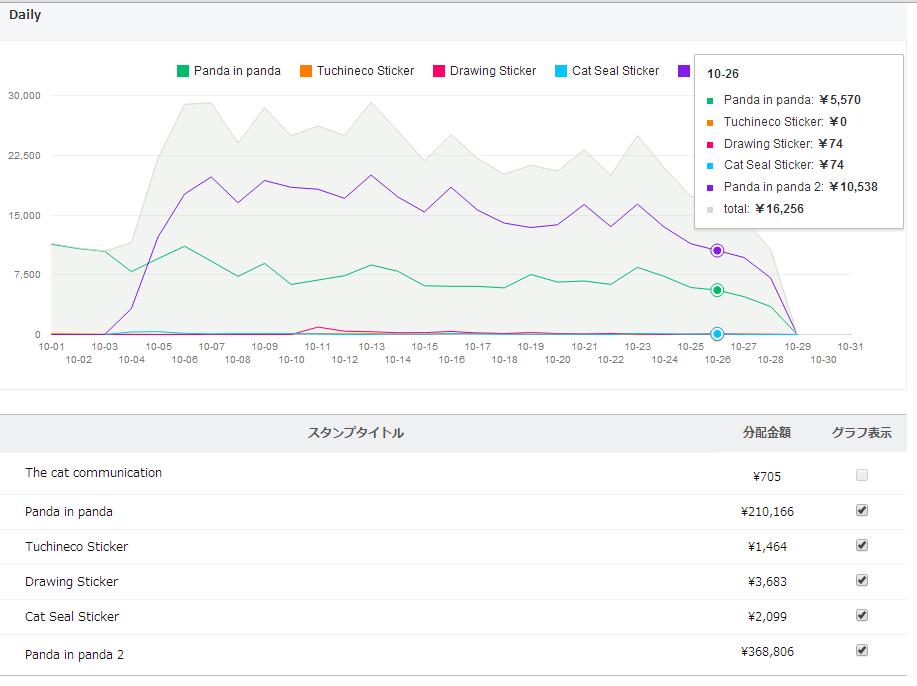Image resolution: width=917 pixels, height=686 pixels.
Task: Click the Panda in panda 2 table row title
Action: [x=75, y=654]
